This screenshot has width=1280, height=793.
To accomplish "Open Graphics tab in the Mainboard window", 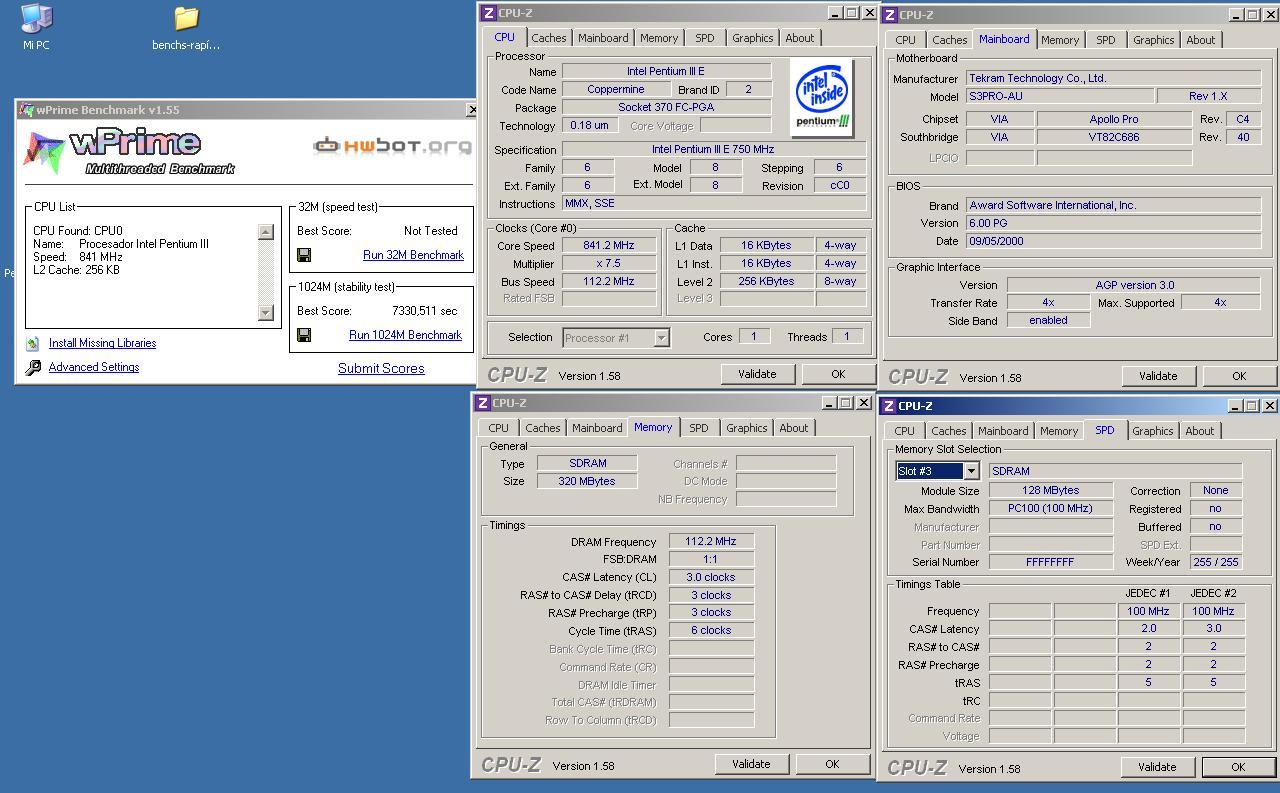I will (x=1153, y=40).
